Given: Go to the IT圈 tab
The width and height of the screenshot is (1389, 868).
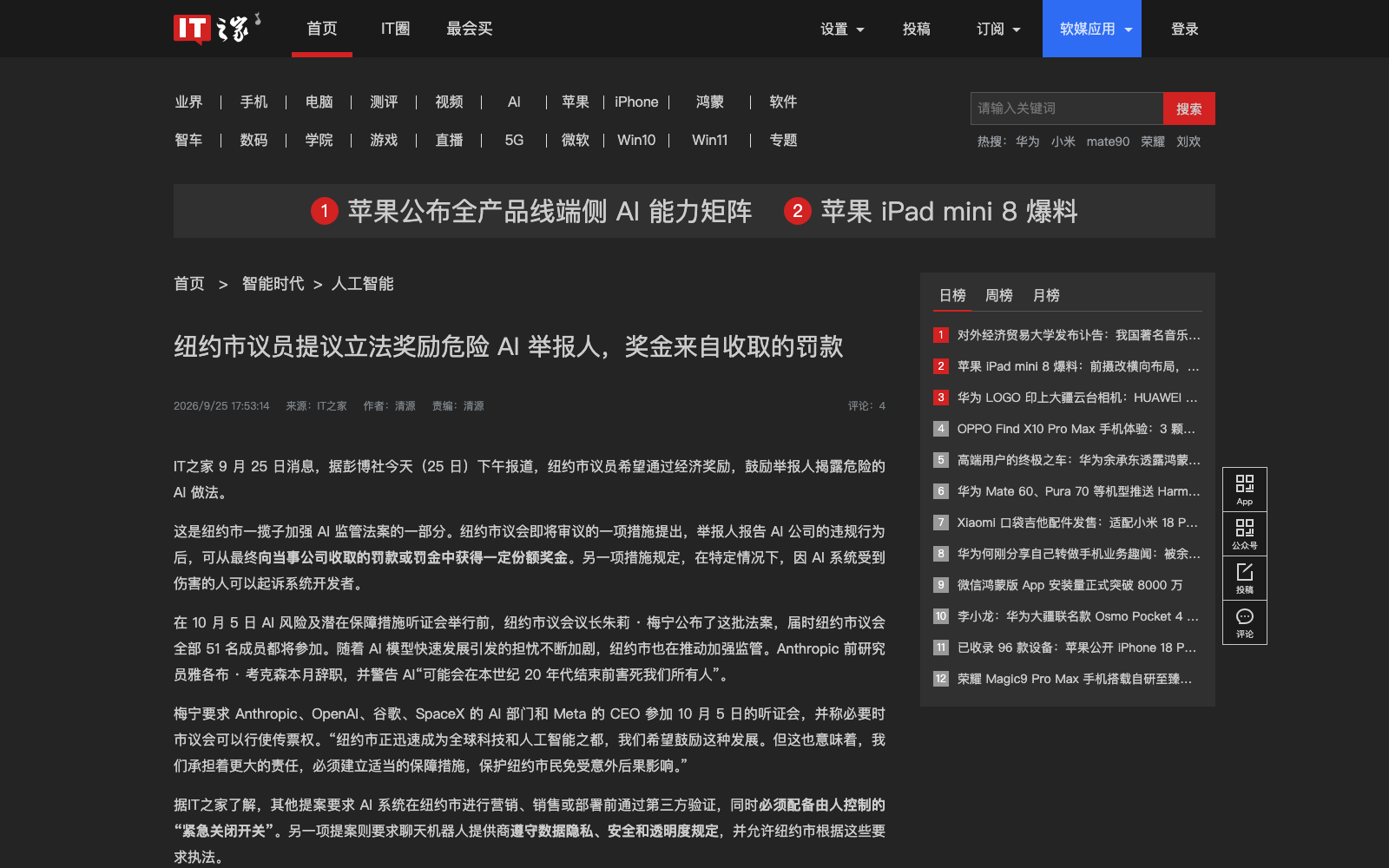Looking at the screenshot, I should [x=395, y=29].
